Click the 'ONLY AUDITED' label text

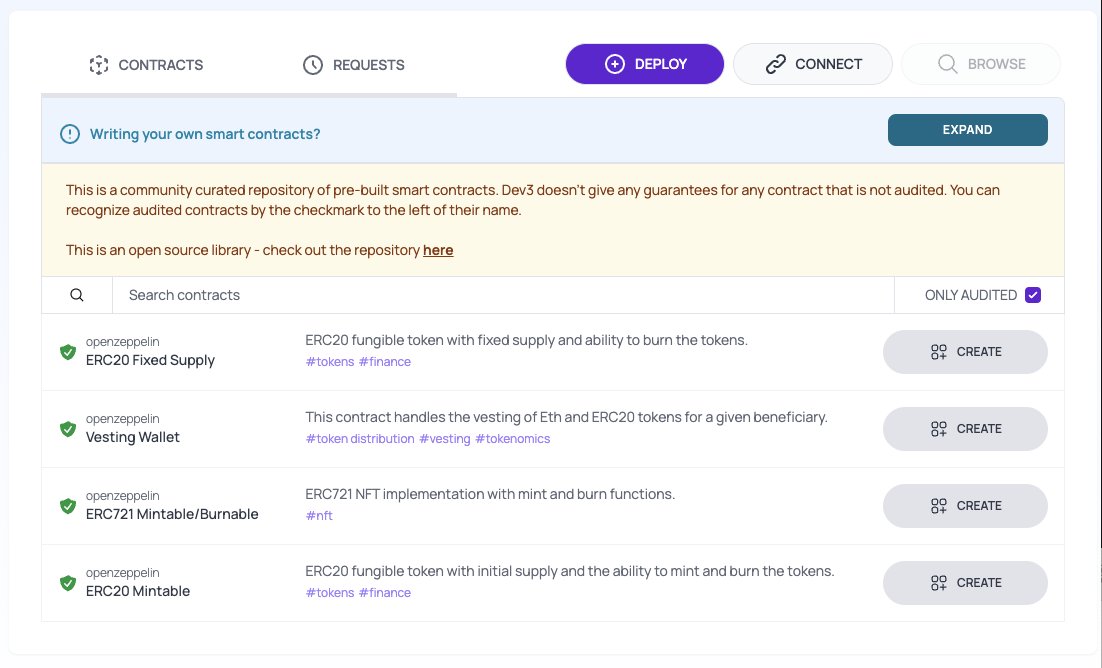point(971,295)
